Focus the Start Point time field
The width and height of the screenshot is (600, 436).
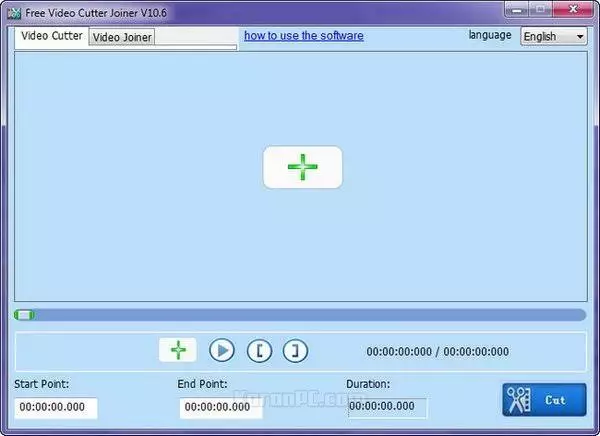(x=56, y=408)
